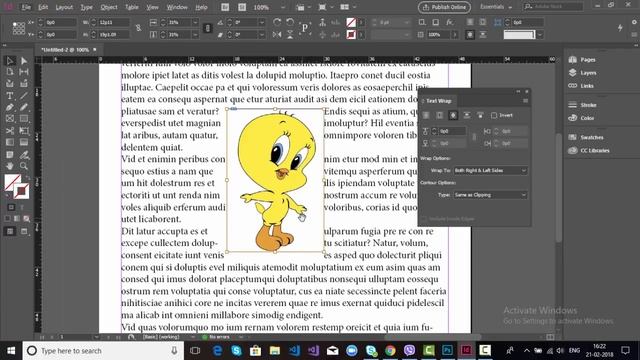Click the Tweety bird image
Image resolution: width=640 pixels, height=360 pixels.
tap(275, 180)
